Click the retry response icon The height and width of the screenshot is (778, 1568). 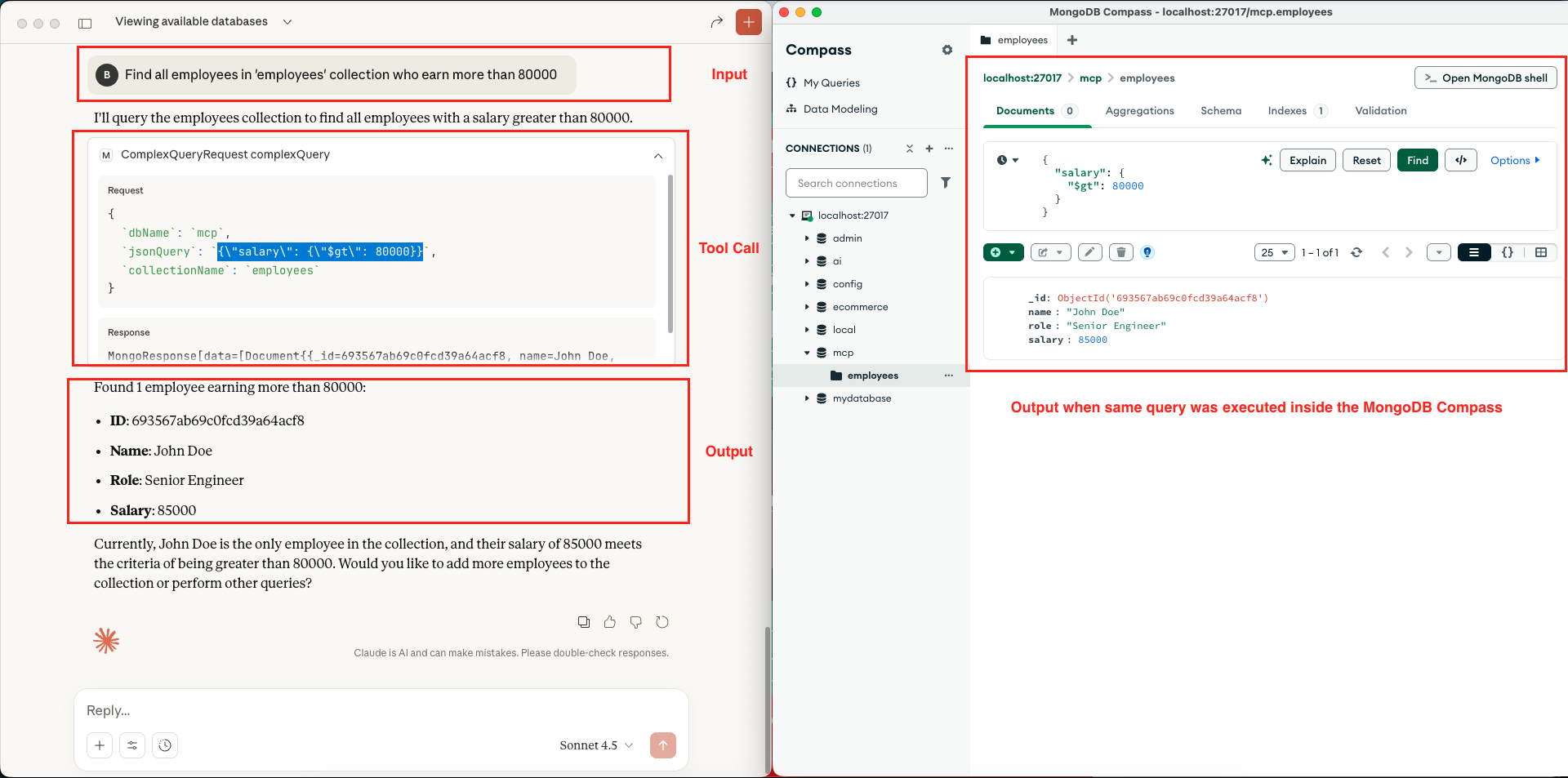tap(662, 622)
